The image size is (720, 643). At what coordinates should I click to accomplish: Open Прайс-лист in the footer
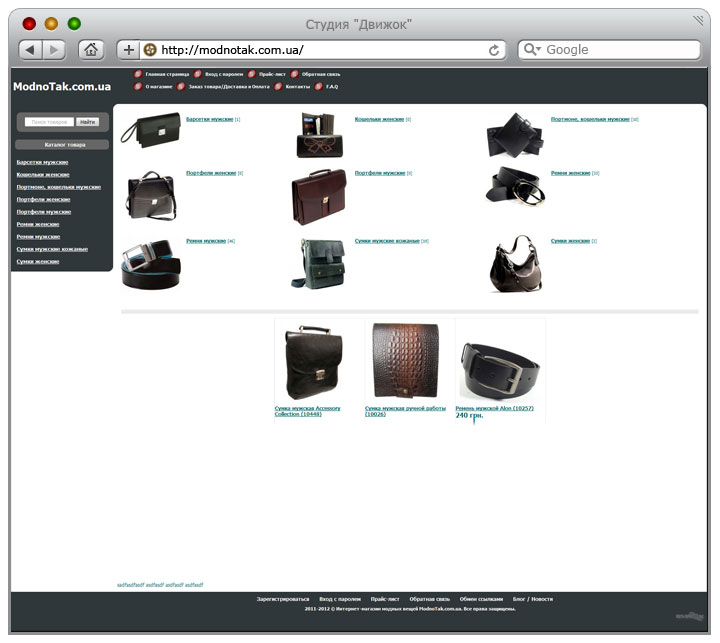[x=385, y=599]
